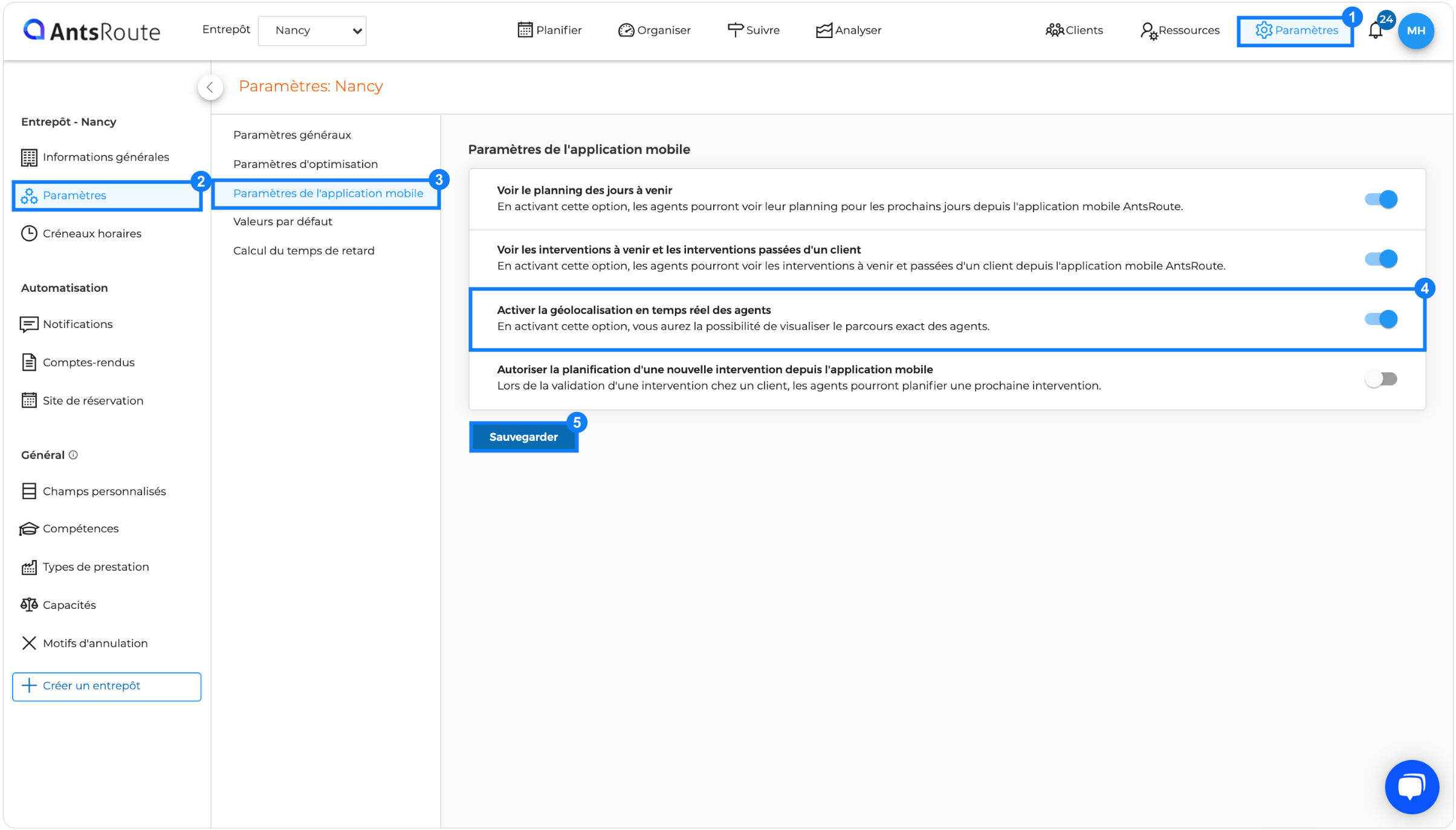The image size is (1456, 830).
Task: Click the Motifs d'annulation X icon
Action: pos(29,643)
